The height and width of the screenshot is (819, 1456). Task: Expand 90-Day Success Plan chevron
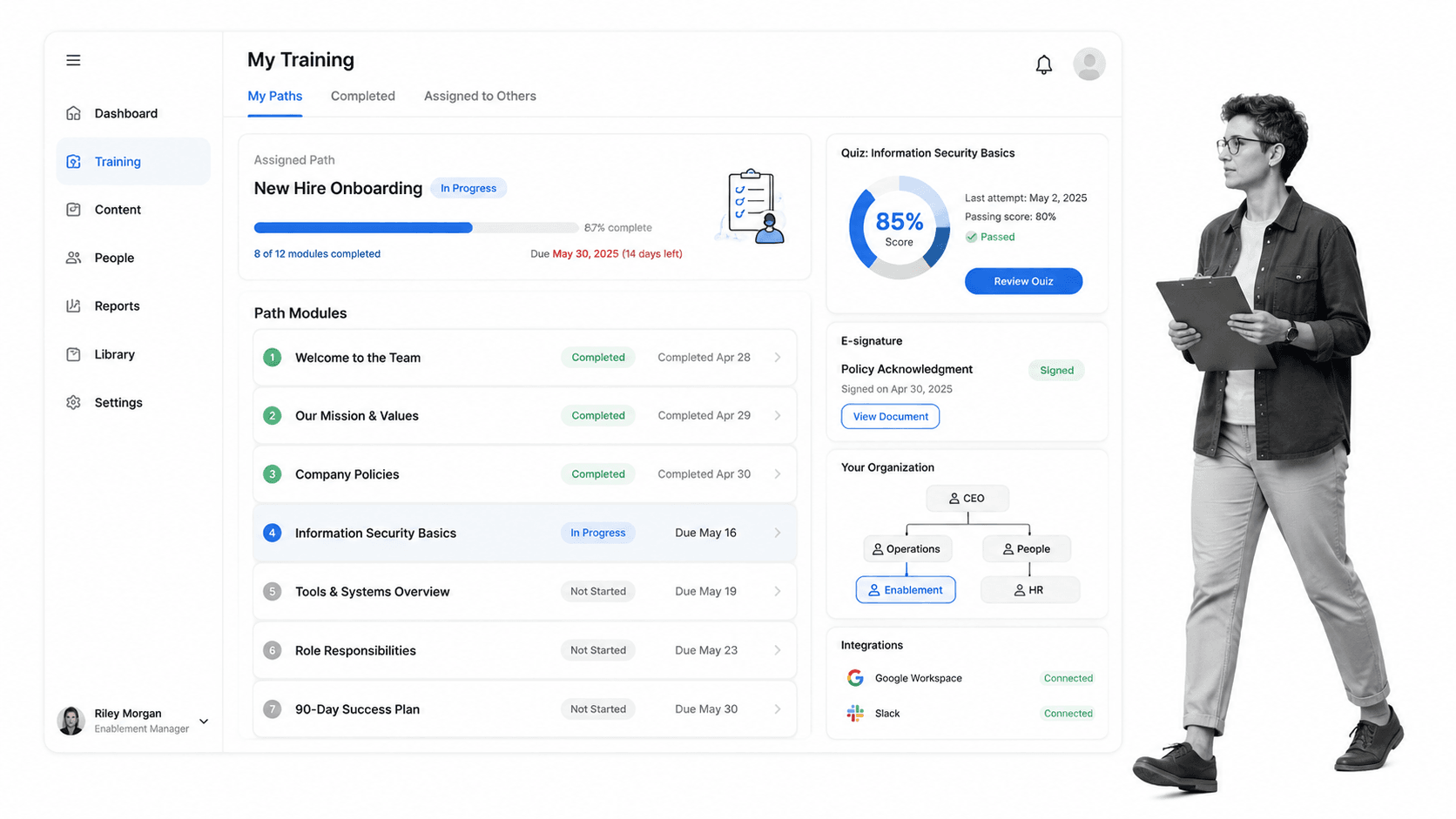click(x=778, y=709)
